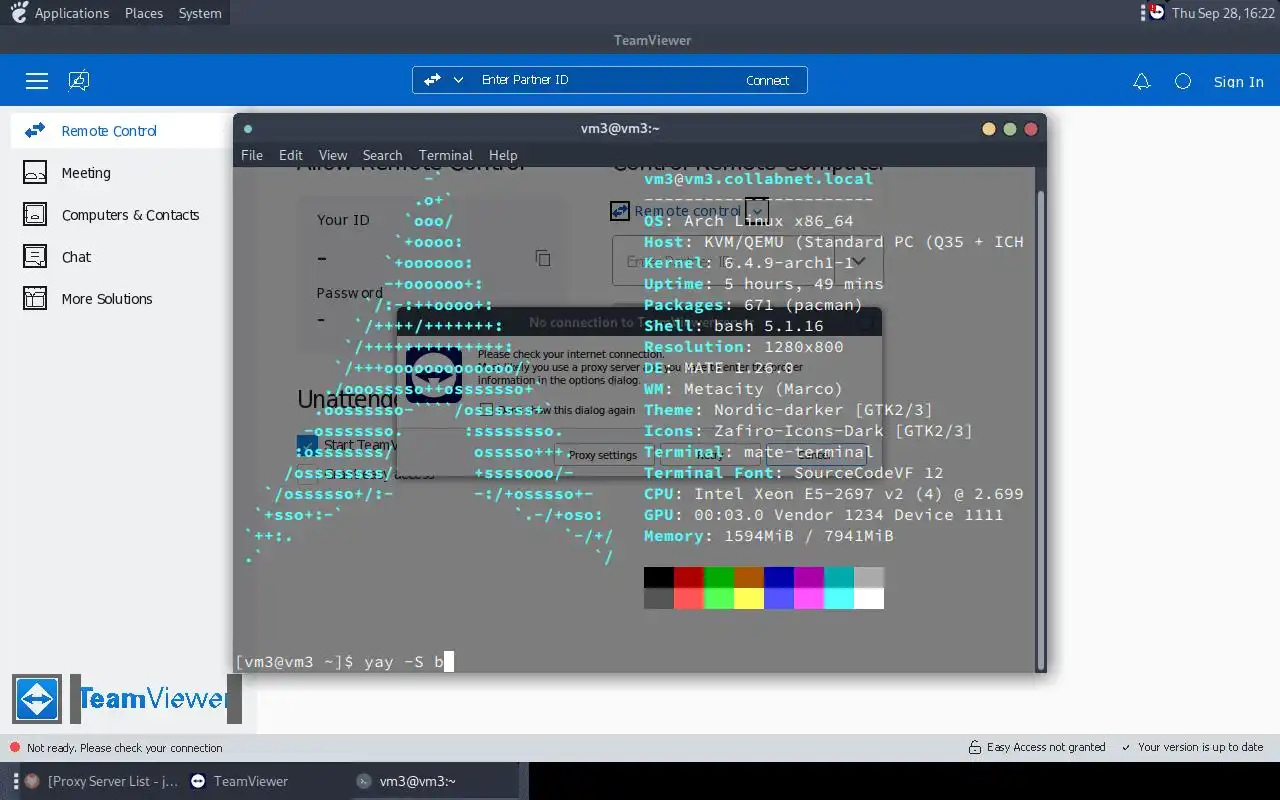The width and height of the screenshot is (1280, 800).
Task: Minimize the terminal with yellow button
Action: coord(989,129)
